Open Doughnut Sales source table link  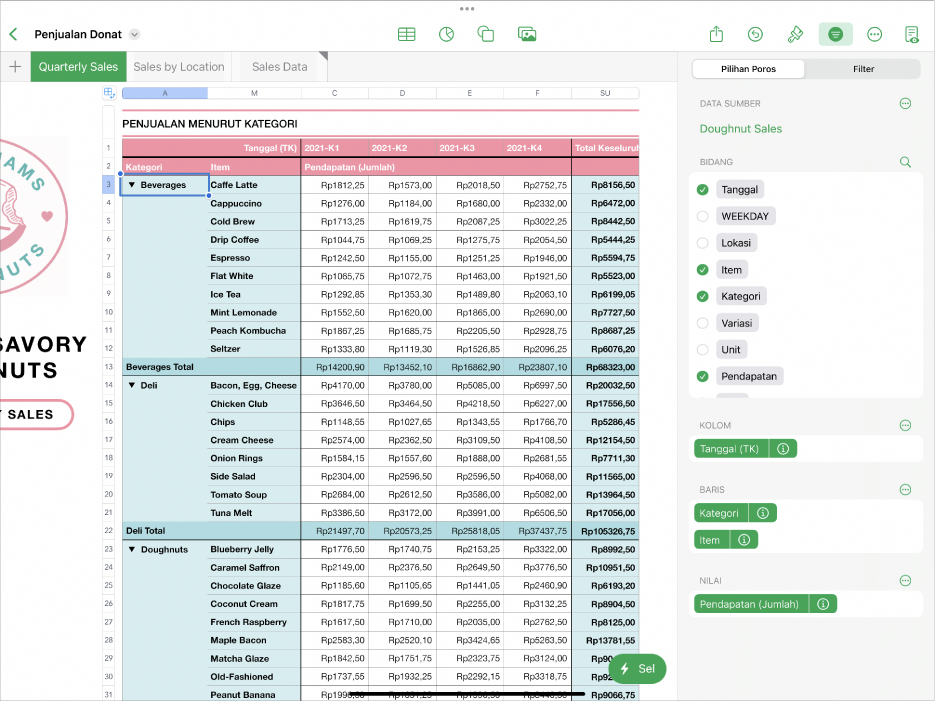click(x=741, y=129)
